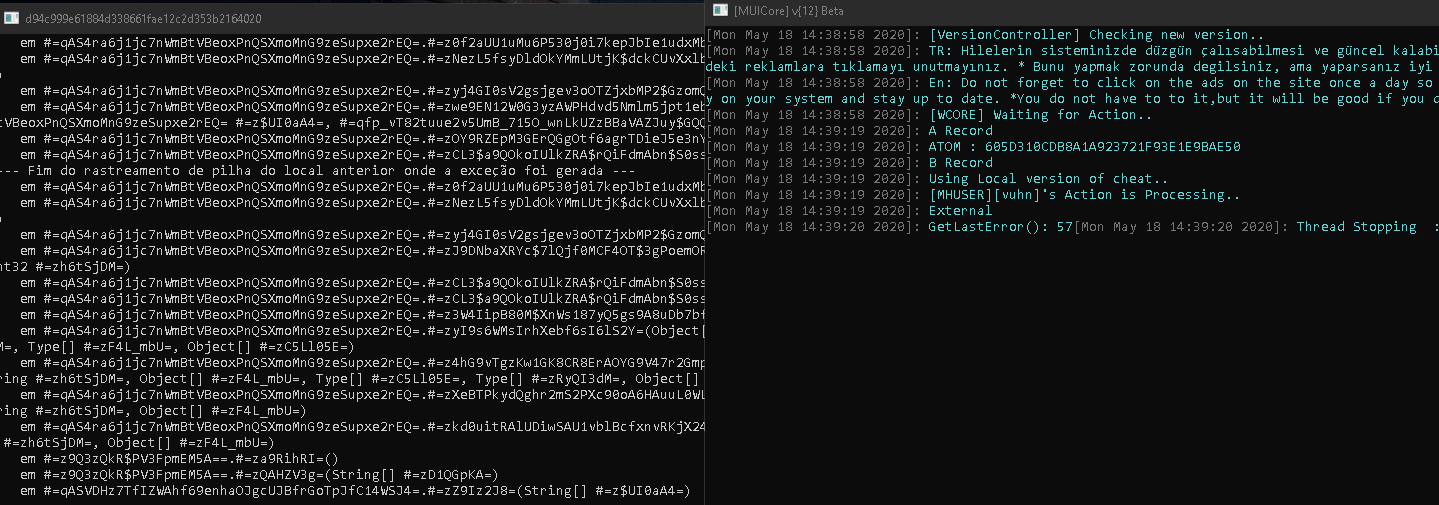The image size is (1439, 505).
Task: Click the 'nt32 #=zh6tSjDM=)' line
Action: coord(65,266)
